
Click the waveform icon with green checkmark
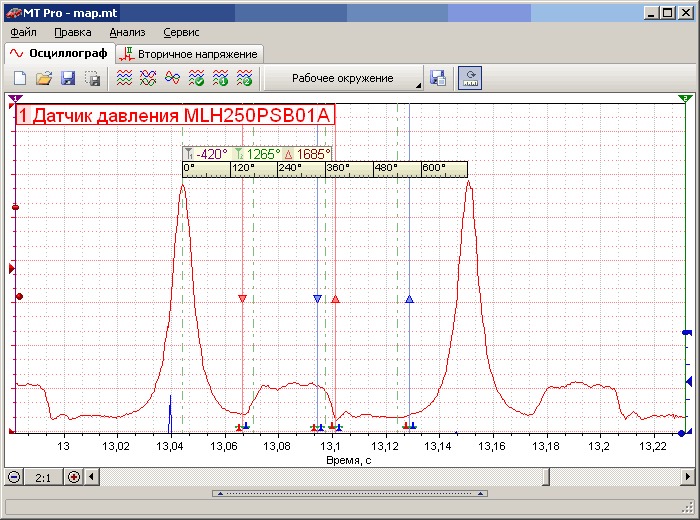coord(196,78)
